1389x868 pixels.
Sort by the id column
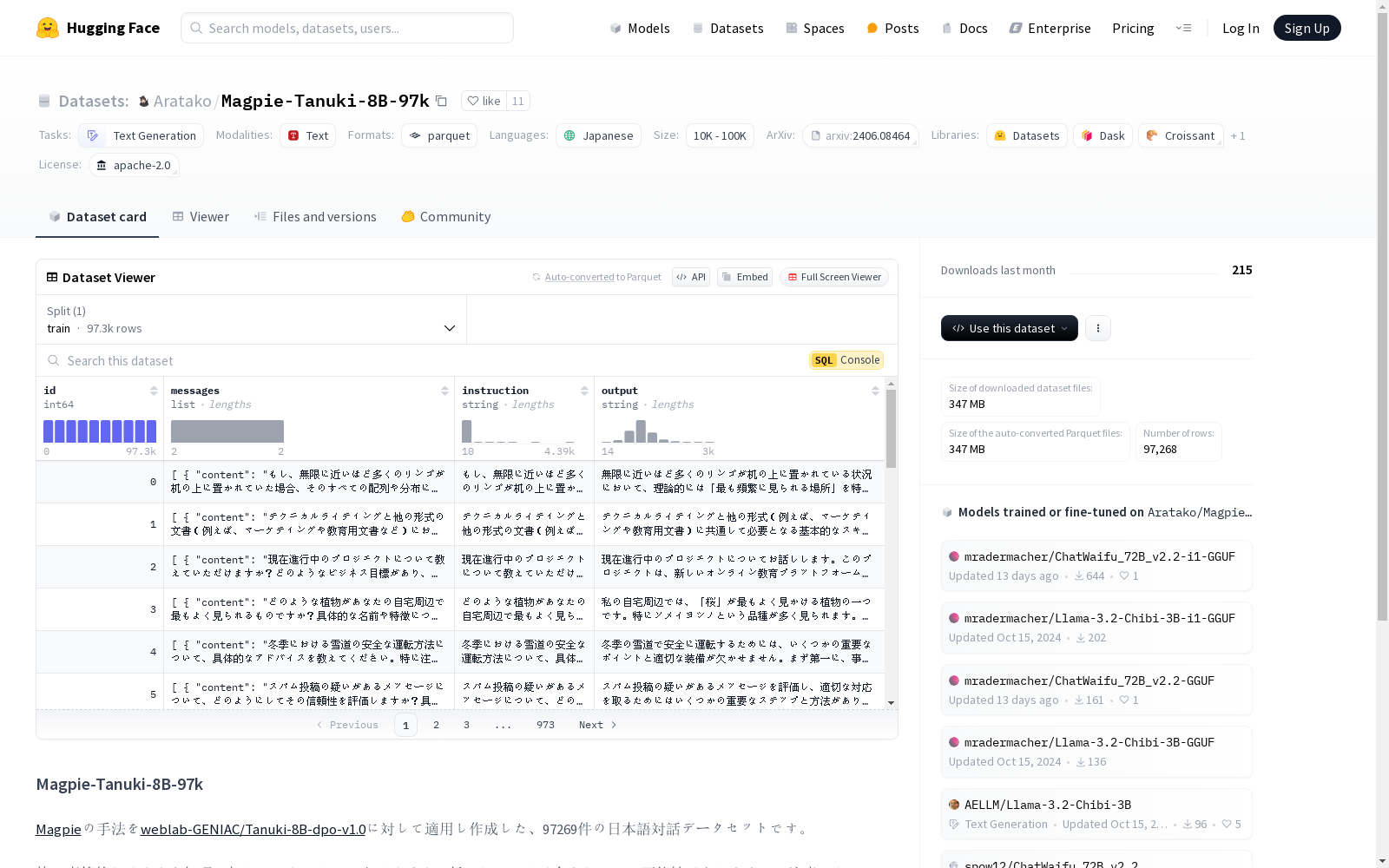click(154, 391)
